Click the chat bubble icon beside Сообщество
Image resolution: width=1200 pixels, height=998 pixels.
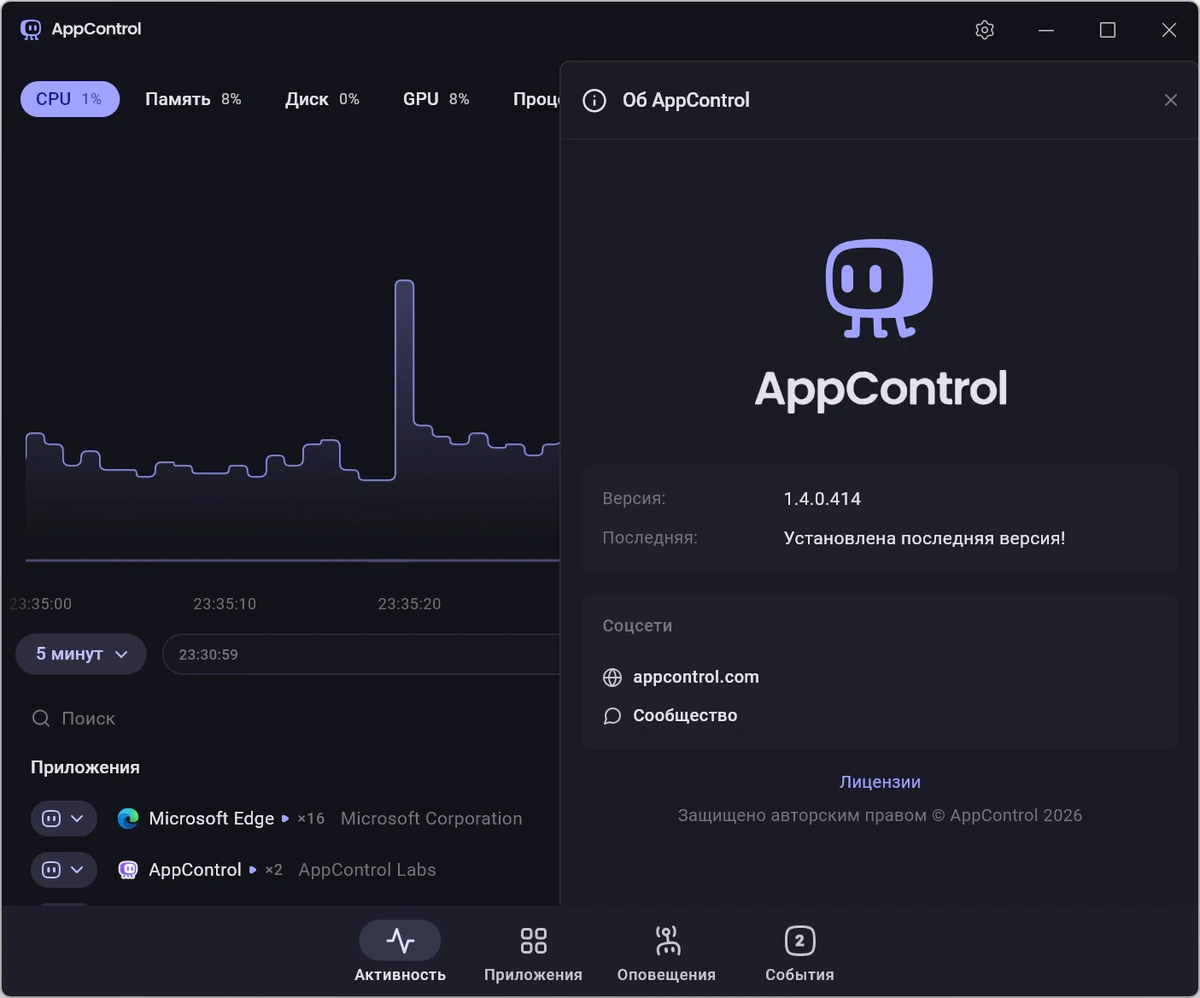pos(612,716)
